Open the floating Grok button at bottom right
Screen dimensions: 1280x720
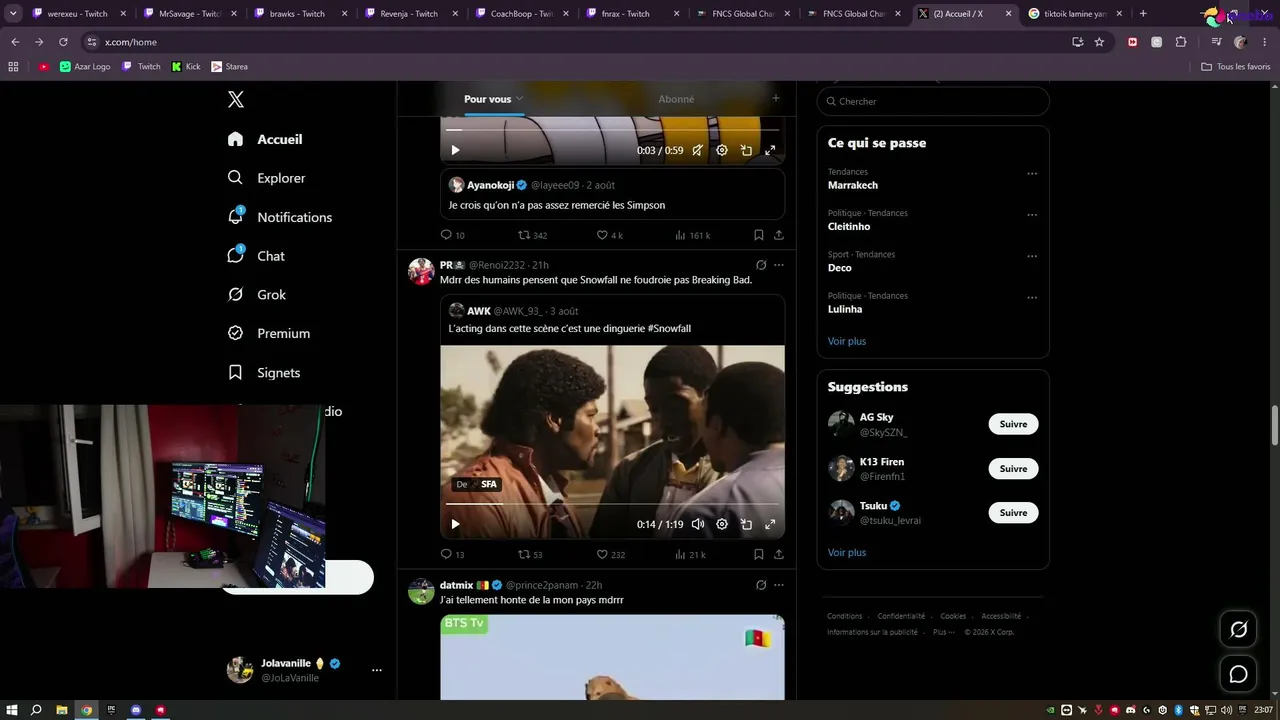click(1238, 629)
